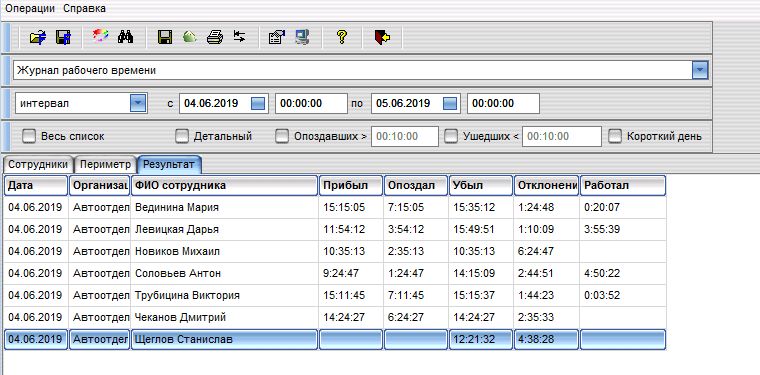
Task: Click the left-right arrows toolbar icon
Action: tap(239, 36)
